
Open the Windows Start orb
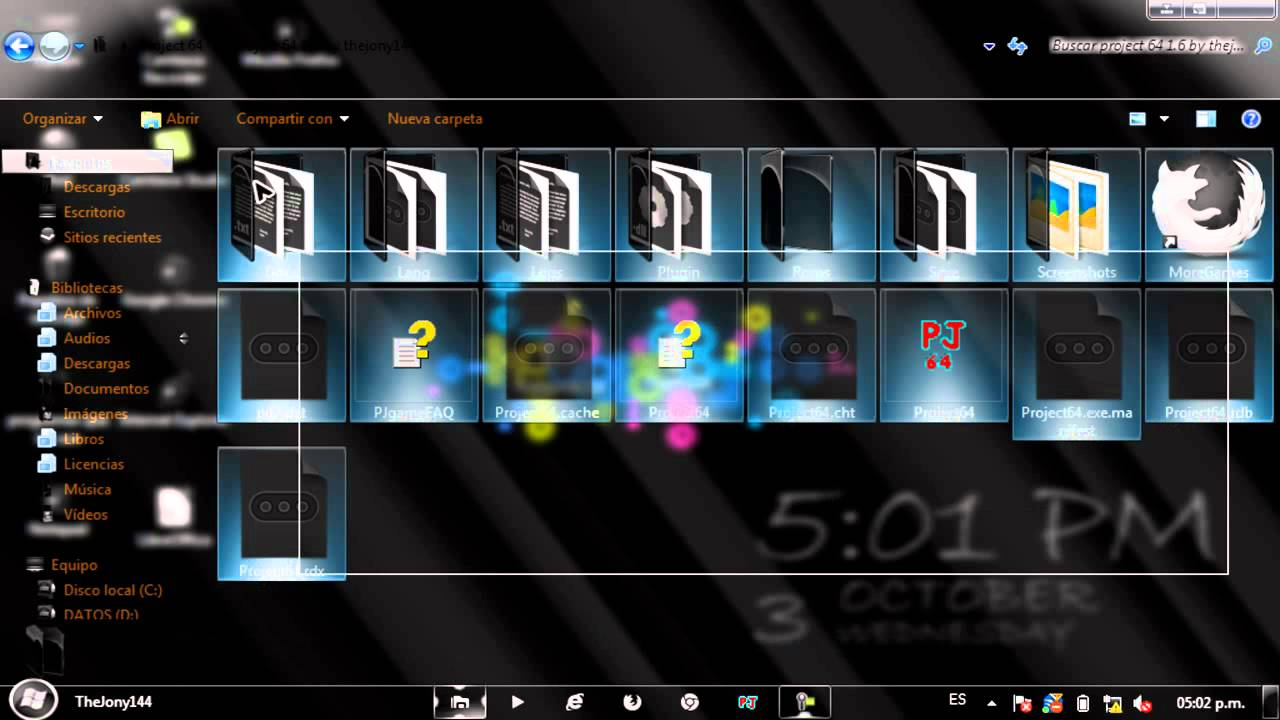[32, 701]
